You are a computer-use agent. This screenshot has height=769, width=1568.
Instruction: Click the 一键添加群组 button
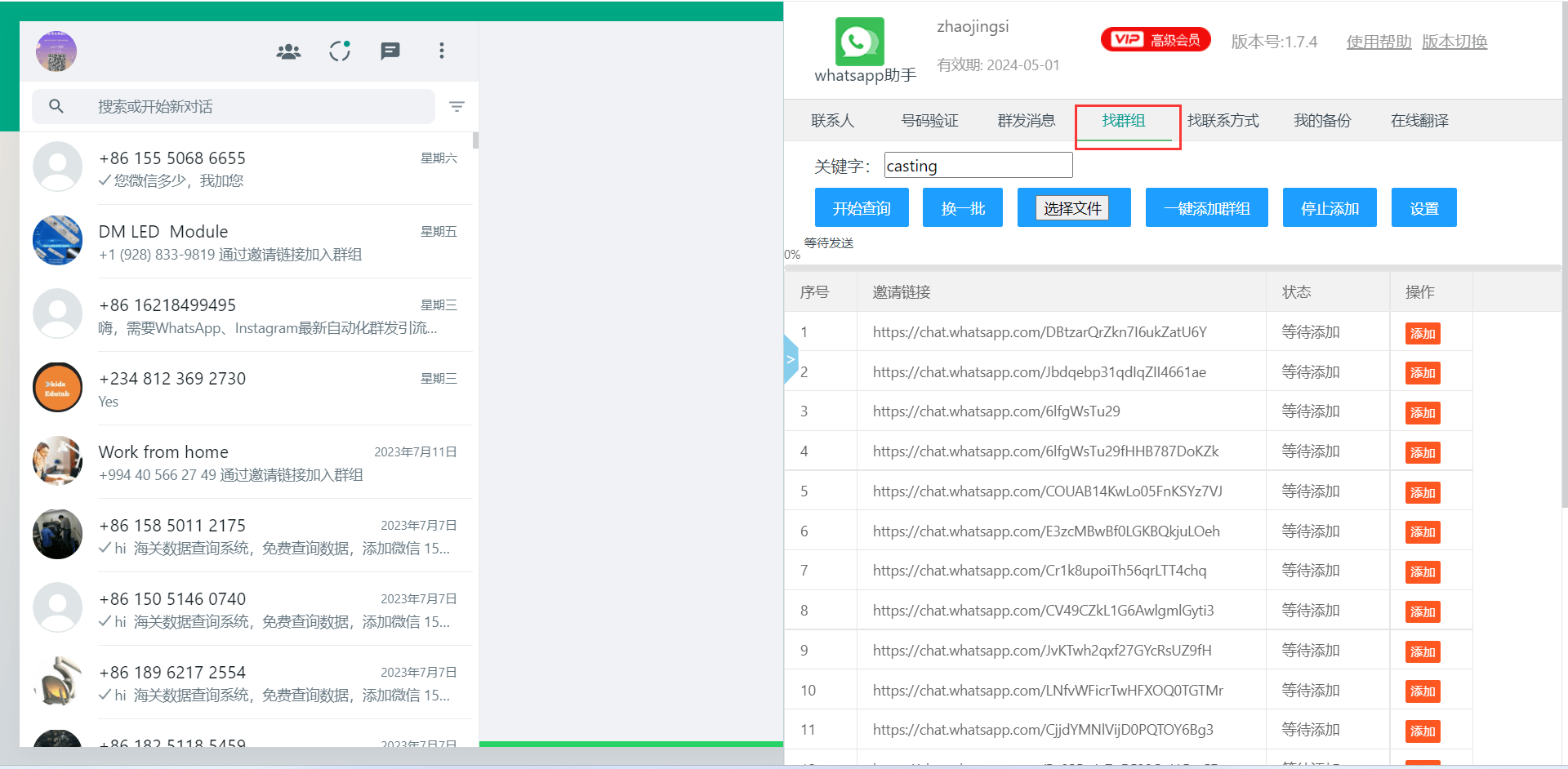[x=1206, y=208]
